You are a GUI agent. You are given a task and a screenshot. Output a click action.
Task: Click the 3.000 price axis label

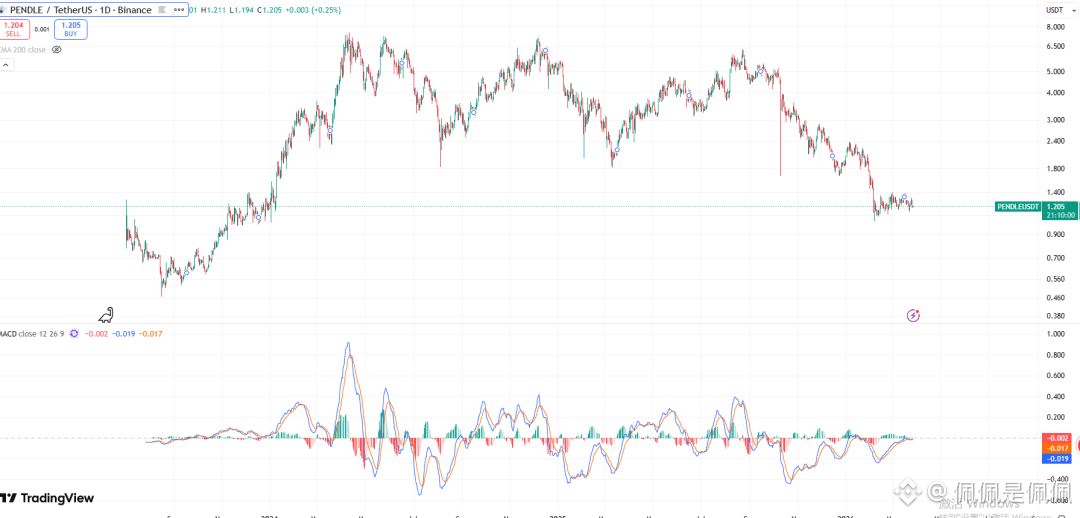click(1055, 120)
